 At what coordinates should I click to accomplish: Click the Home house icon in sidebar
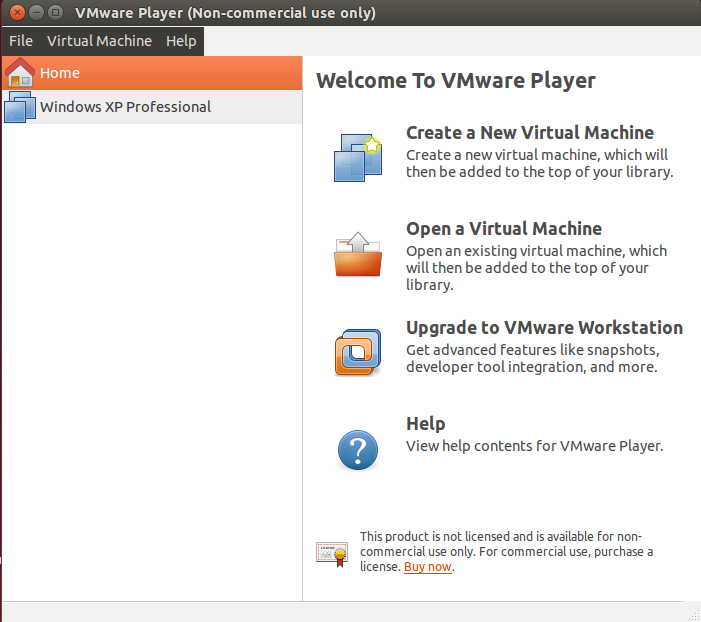[21, 73]
